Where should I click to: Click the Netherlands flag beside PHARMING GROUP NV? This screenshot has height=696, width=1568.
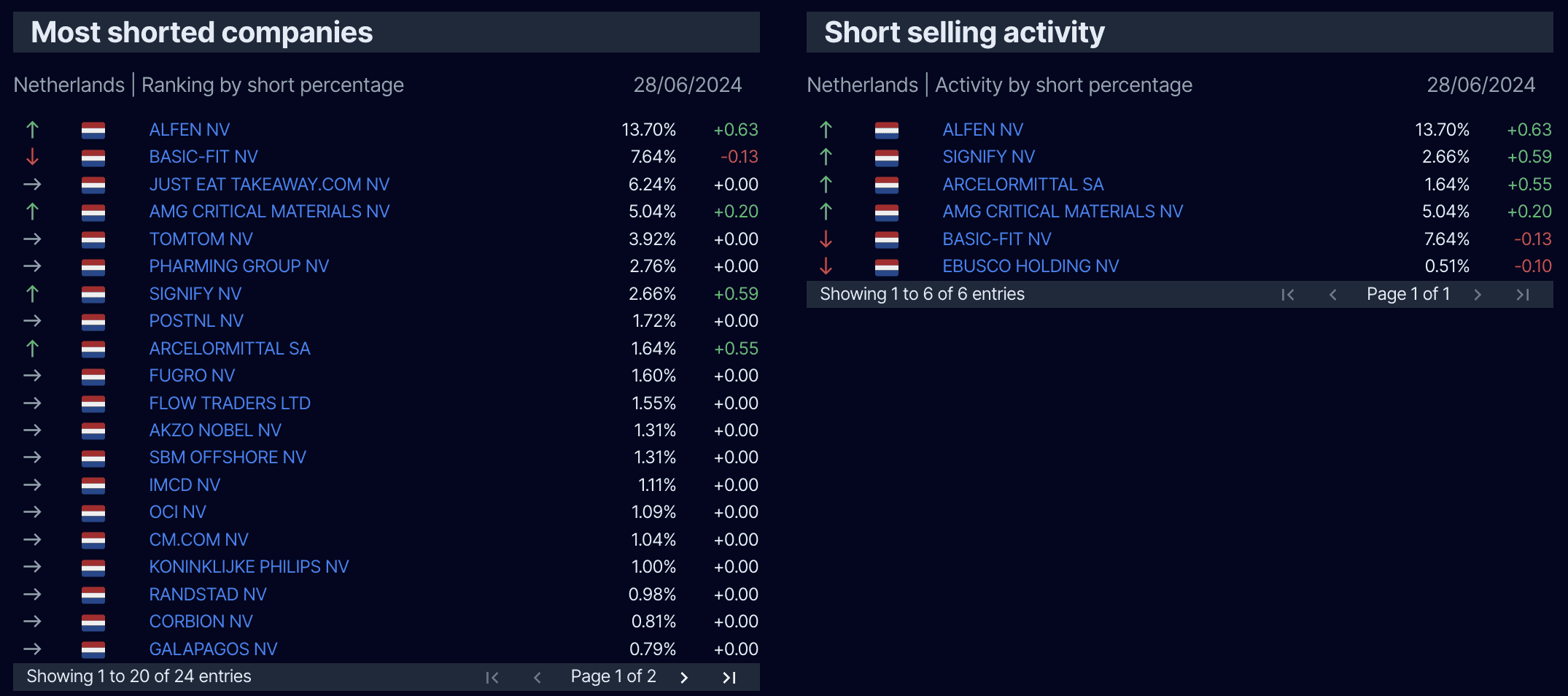coord(93,267)
